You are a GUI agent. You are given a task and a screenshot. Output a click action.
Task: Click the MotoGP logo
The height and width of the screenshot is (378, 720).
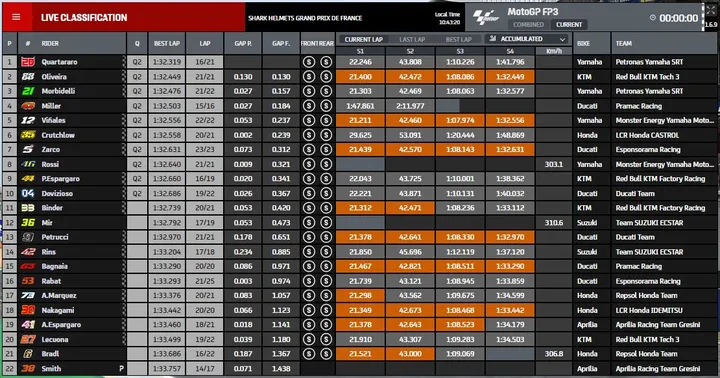(x=486, y=17)
